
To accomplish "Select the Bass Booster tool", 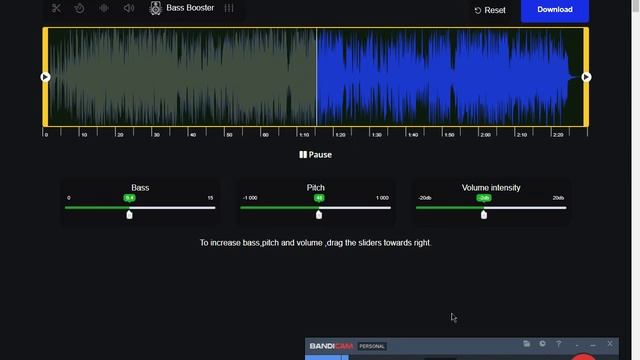I will [x=182, y=8].
